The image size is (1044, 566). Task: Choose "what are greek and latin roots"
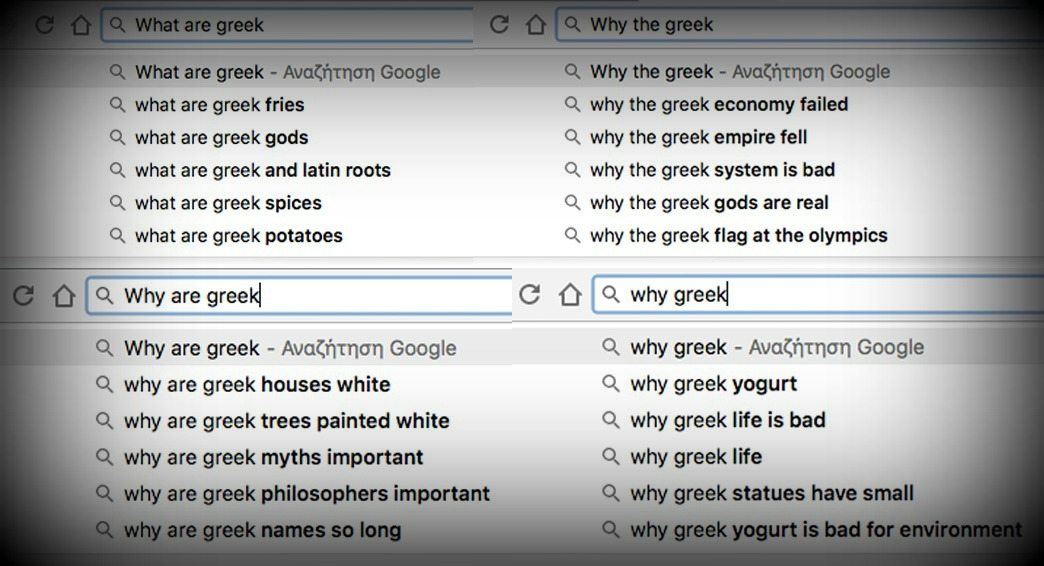262,171
